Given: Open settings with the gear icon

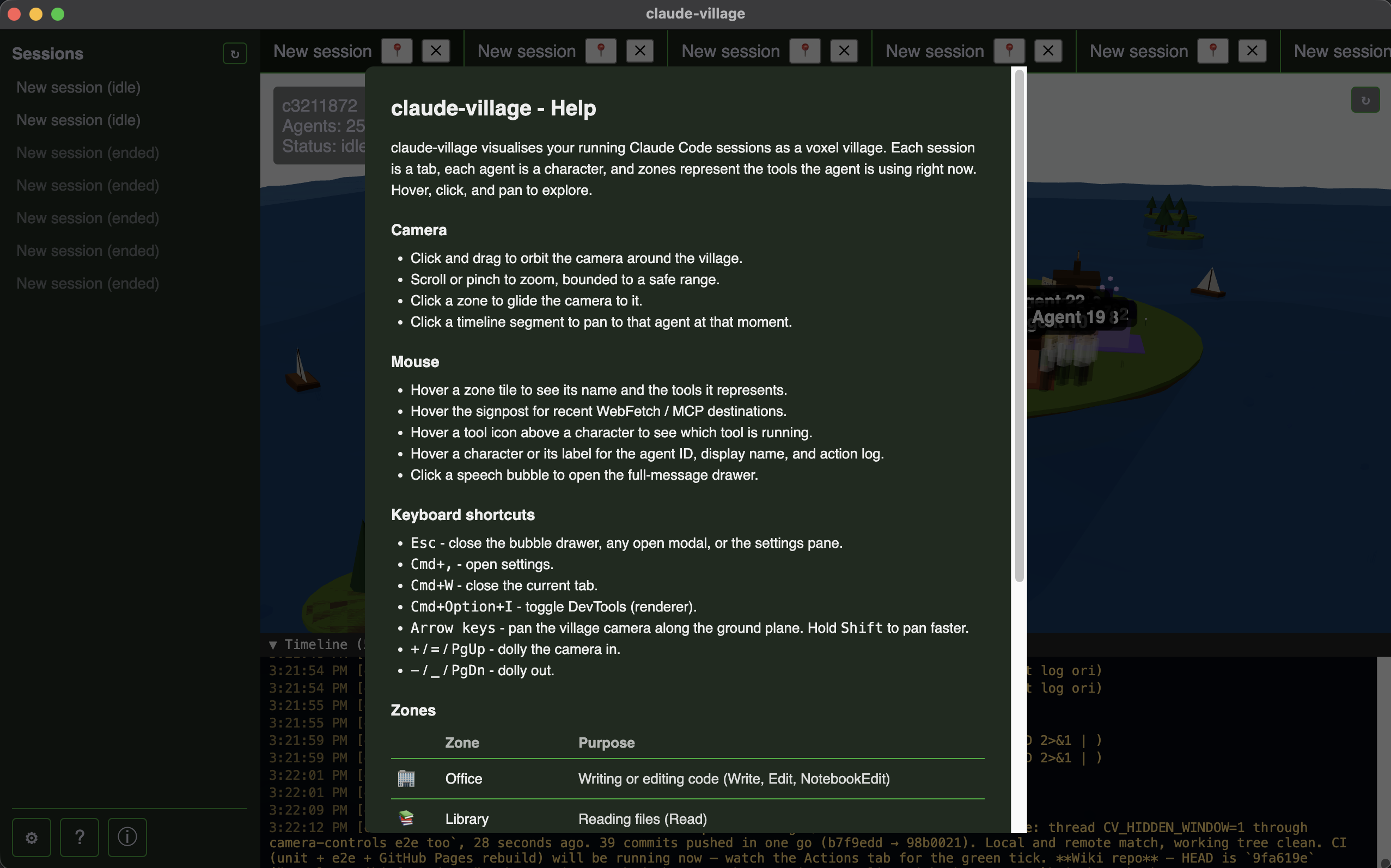Looking at the screenshot, I should coord(32,838).
